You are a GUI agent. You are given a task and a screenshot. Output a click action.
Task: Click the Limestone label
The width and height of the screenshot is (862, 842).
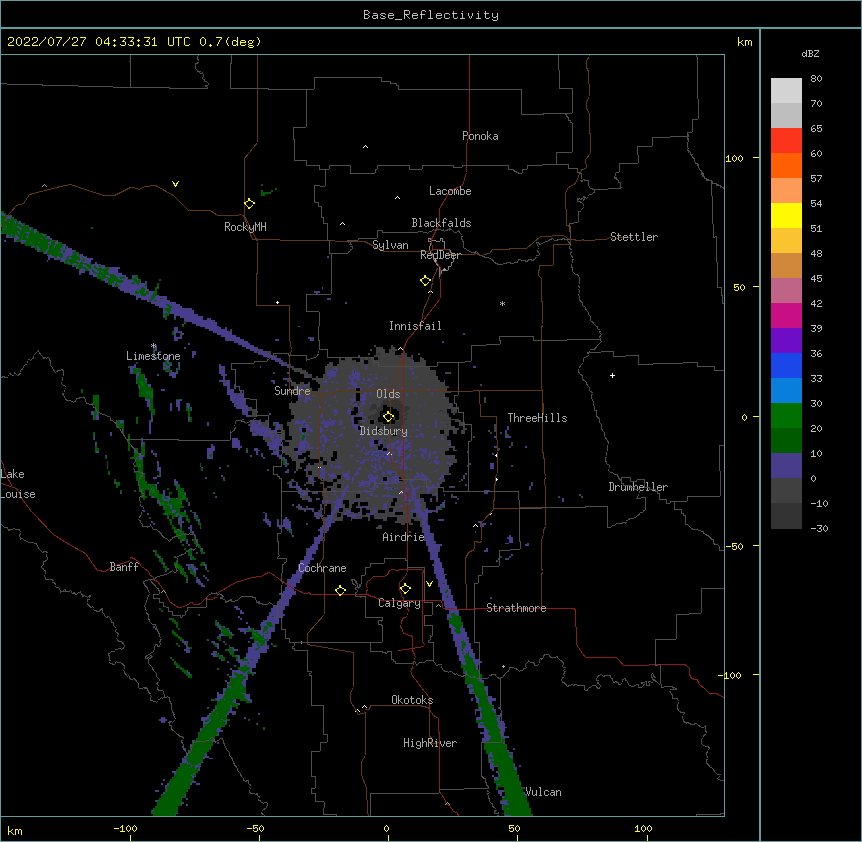153,356
